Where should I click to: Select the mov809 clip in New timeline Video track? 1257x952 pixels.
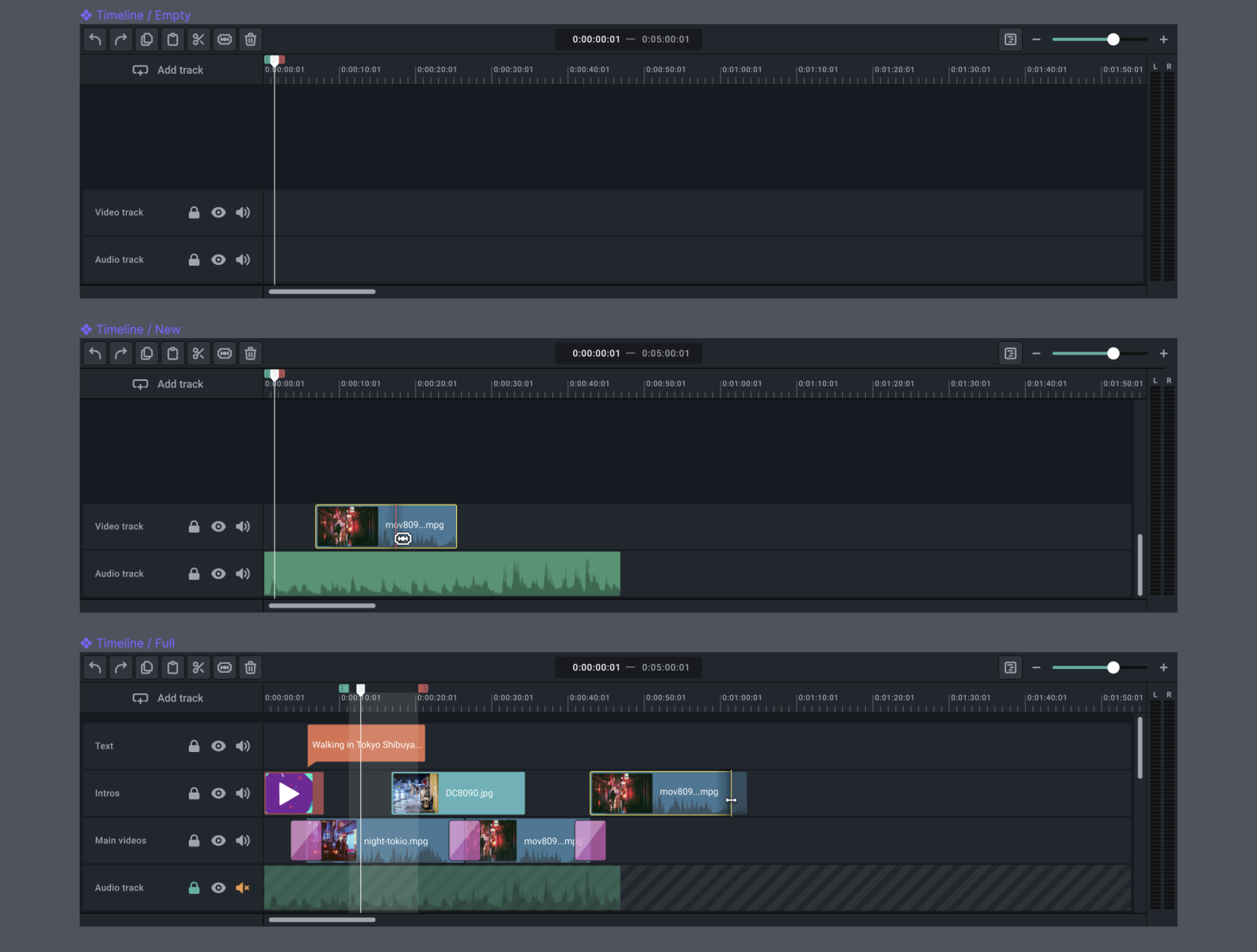[386, 526]
